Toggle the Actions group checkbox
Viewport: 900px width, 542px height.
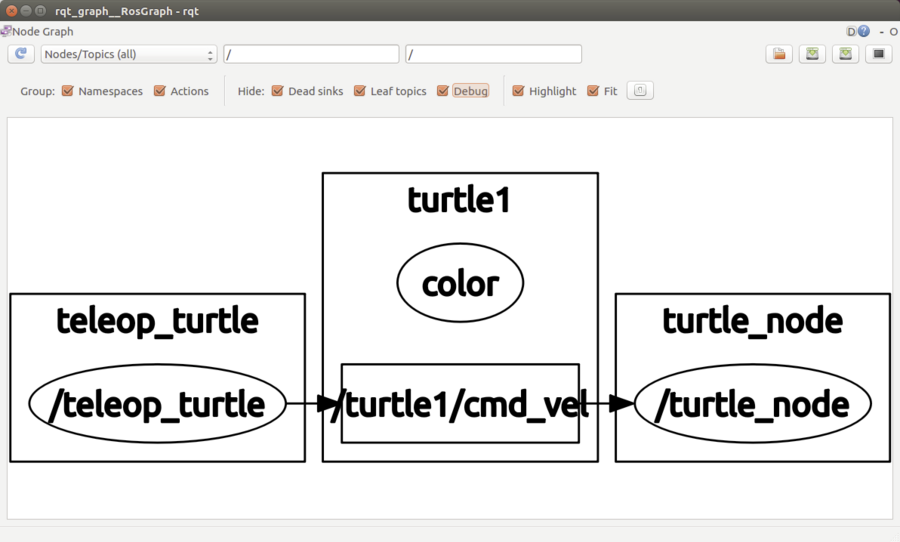[160, 91]
